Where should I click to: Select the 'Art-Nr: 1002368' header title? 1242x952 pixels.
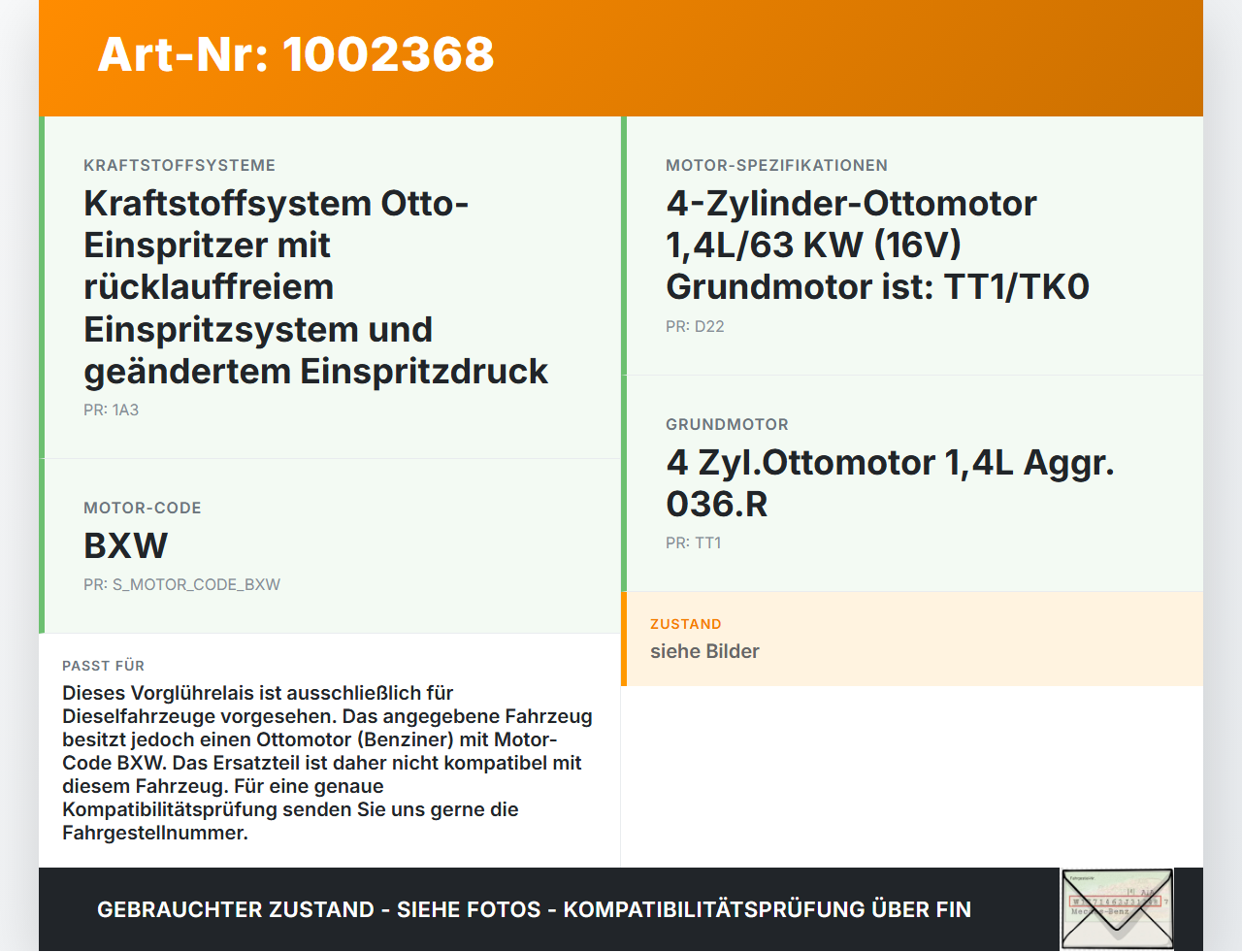coord(296,54)
